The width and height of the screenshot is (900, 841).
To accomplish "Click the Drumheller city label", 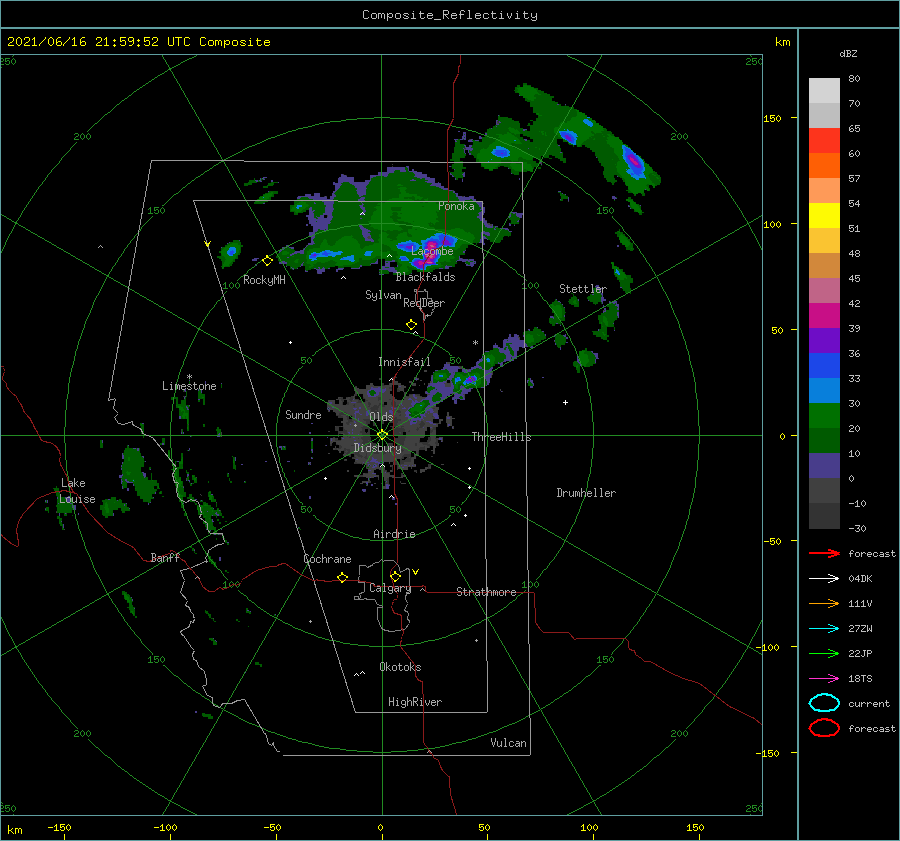I will tap(586, 493).
